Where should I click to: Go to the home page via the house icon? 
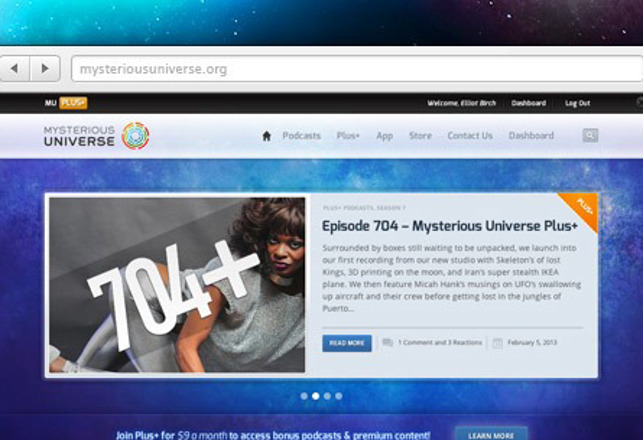[x=267, y=136]
